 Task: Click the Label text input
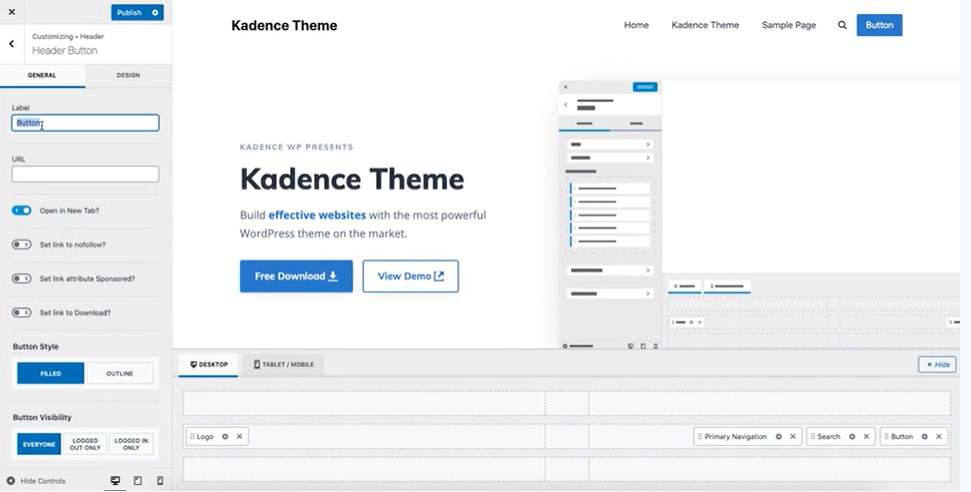click(x=85, y=123)
